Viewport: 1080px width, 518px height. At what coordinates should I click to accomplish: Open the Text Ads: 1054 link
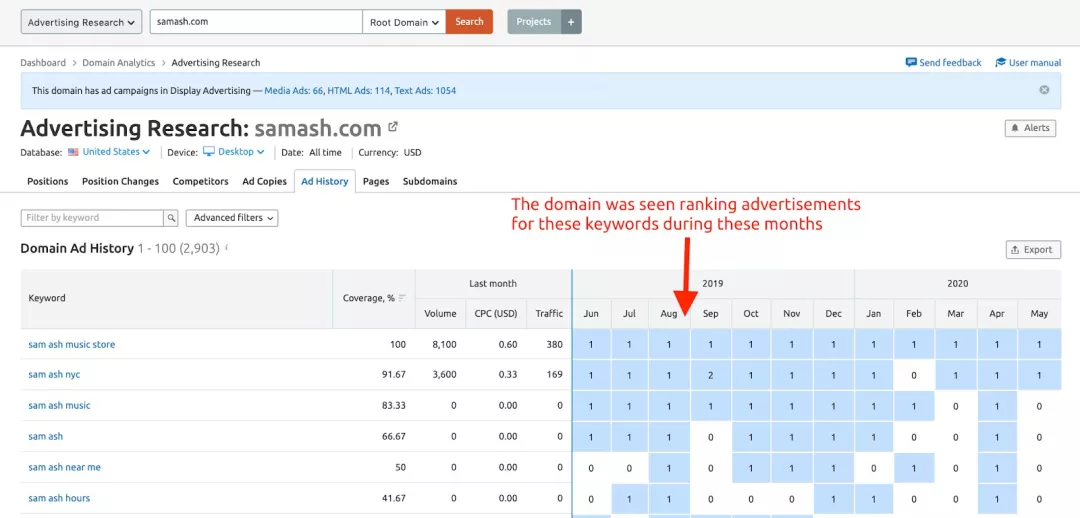(425, 90)
